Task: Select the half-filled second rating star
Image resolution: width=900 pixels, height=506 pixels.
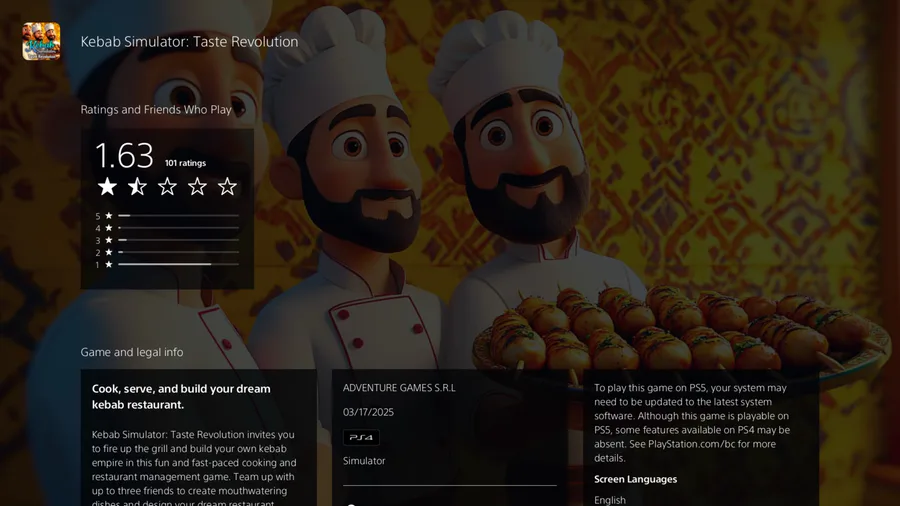Action: tap(137, 186)
